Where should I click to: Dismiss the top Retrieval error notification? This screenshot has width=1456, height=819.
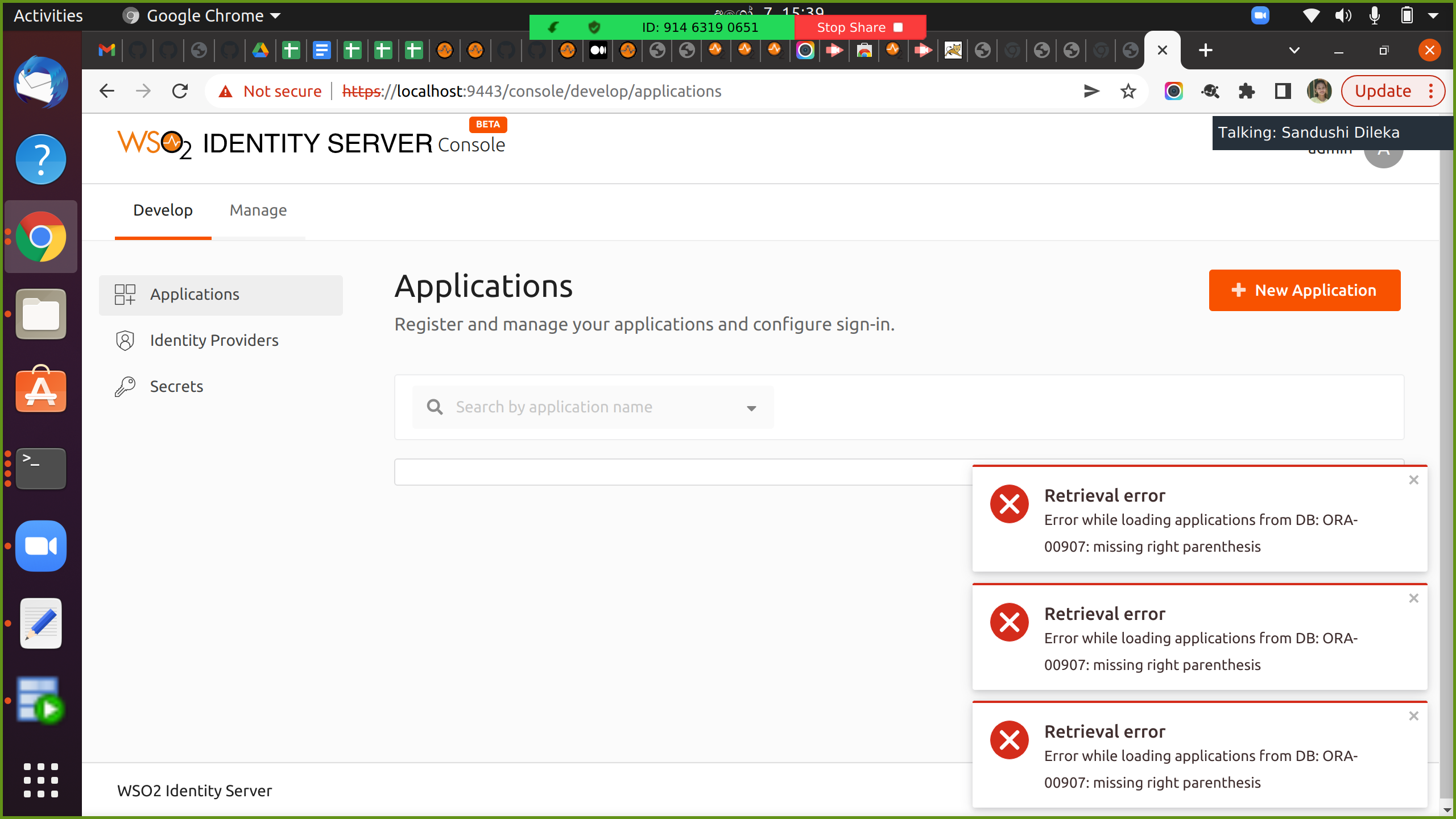[x=1413, y=480]
